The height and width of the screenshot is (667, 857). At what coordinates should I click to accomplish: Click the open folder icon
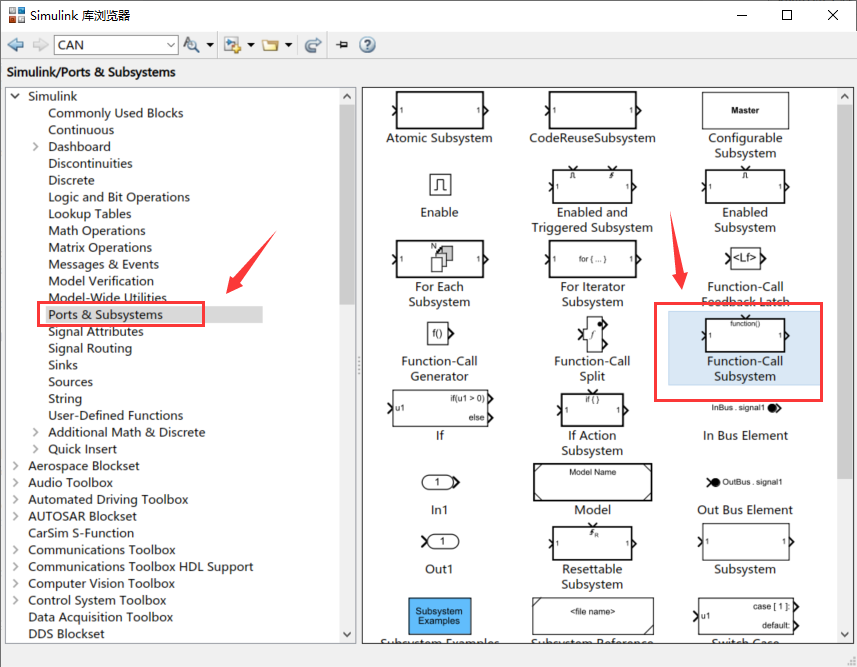270,45
